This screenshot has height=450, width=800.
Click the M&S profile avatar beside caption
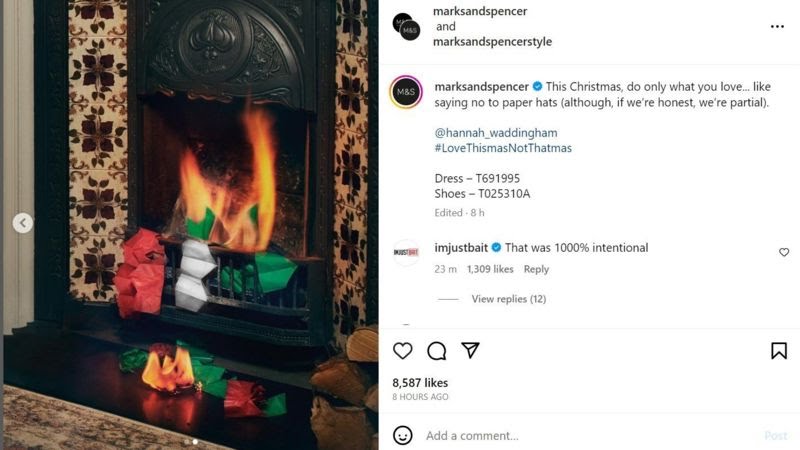coord(406,92)
